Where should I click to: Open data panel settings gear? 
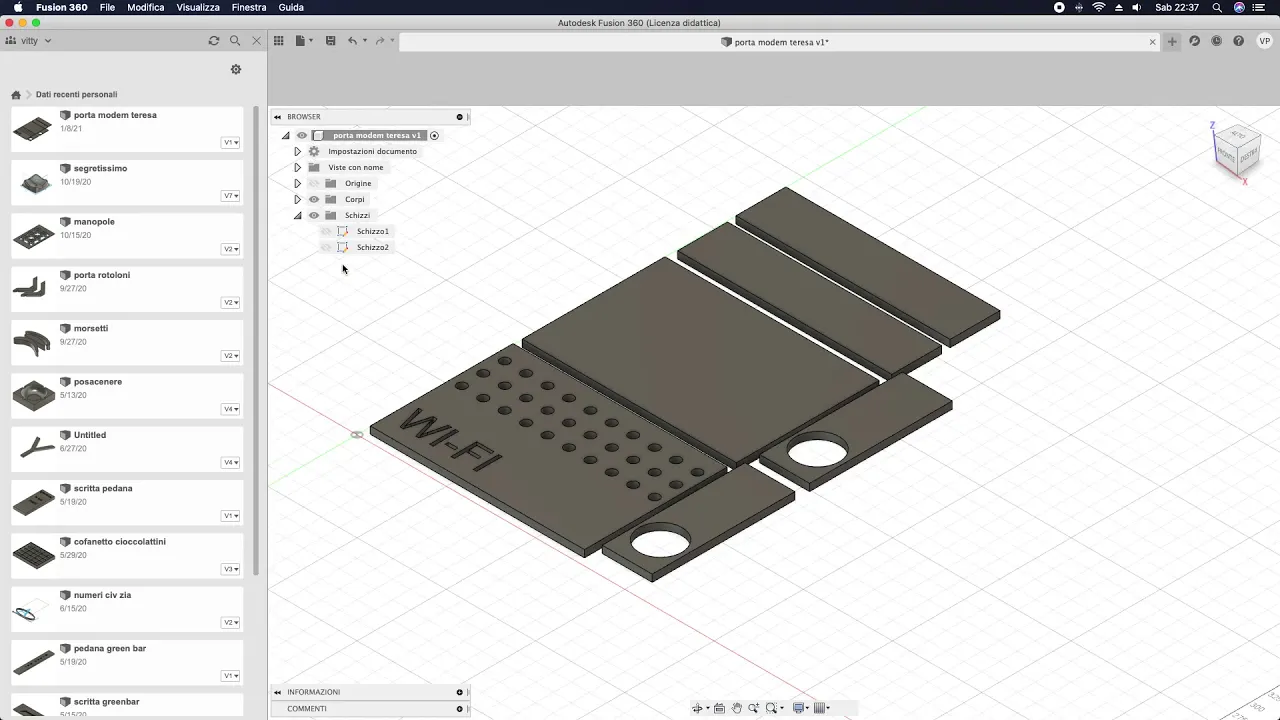[236, 69]
